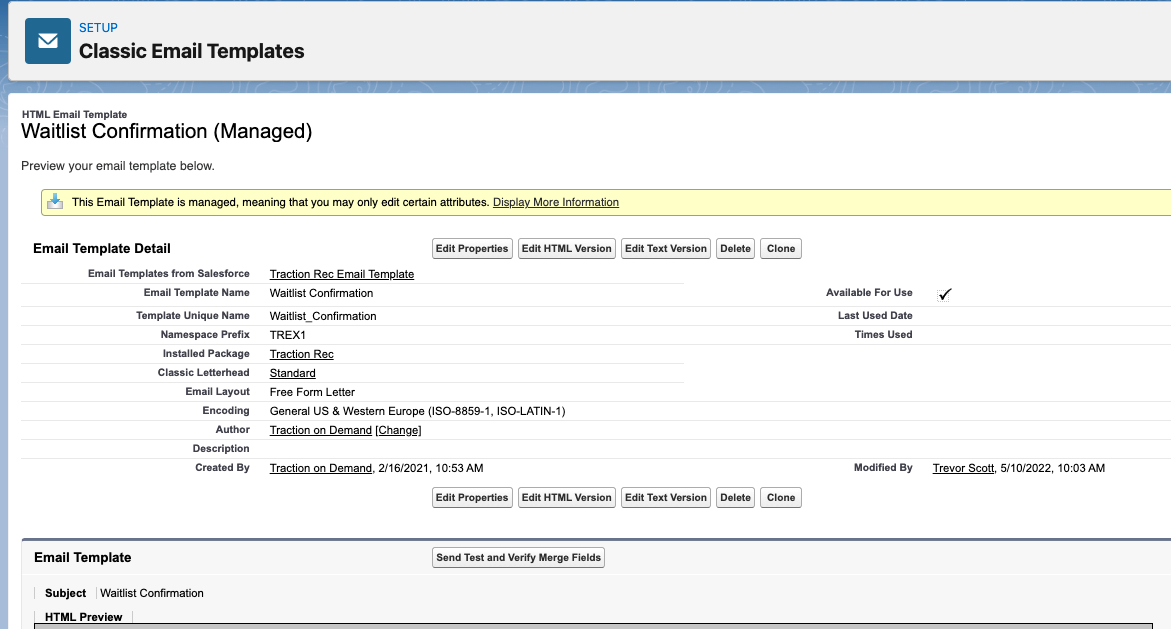Image resolution: width=1171 pixels, height=629 pixels.
Task: Open Traction on Demand author link
Action: [320, 429]
